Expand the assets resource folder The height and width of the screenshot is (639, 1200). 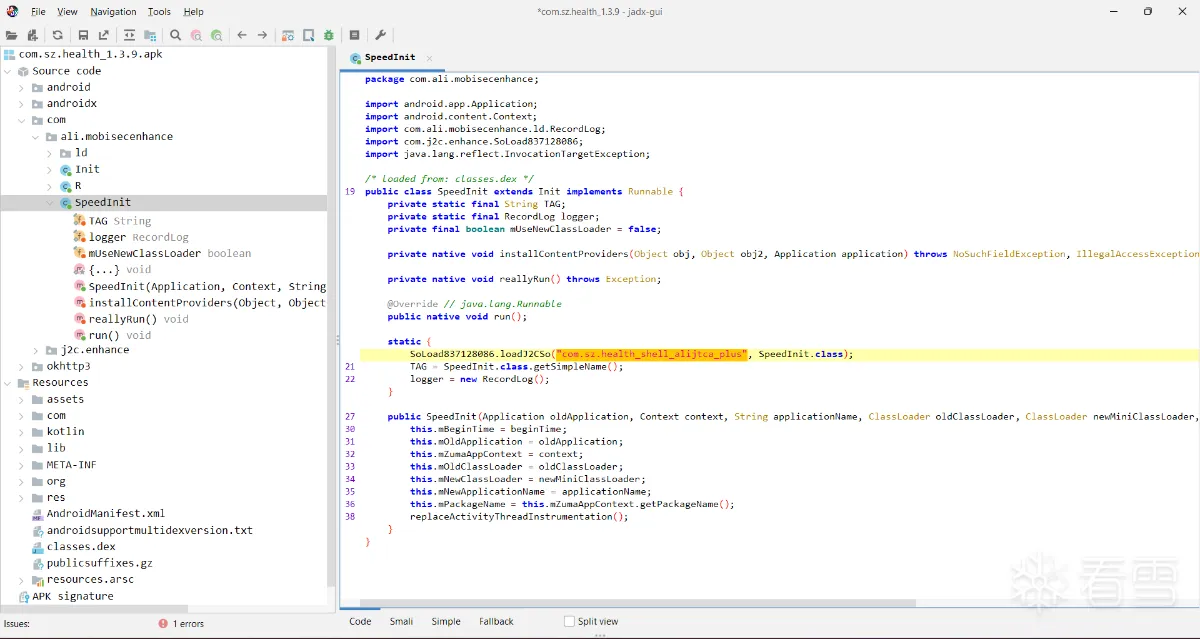coord(21,399)
